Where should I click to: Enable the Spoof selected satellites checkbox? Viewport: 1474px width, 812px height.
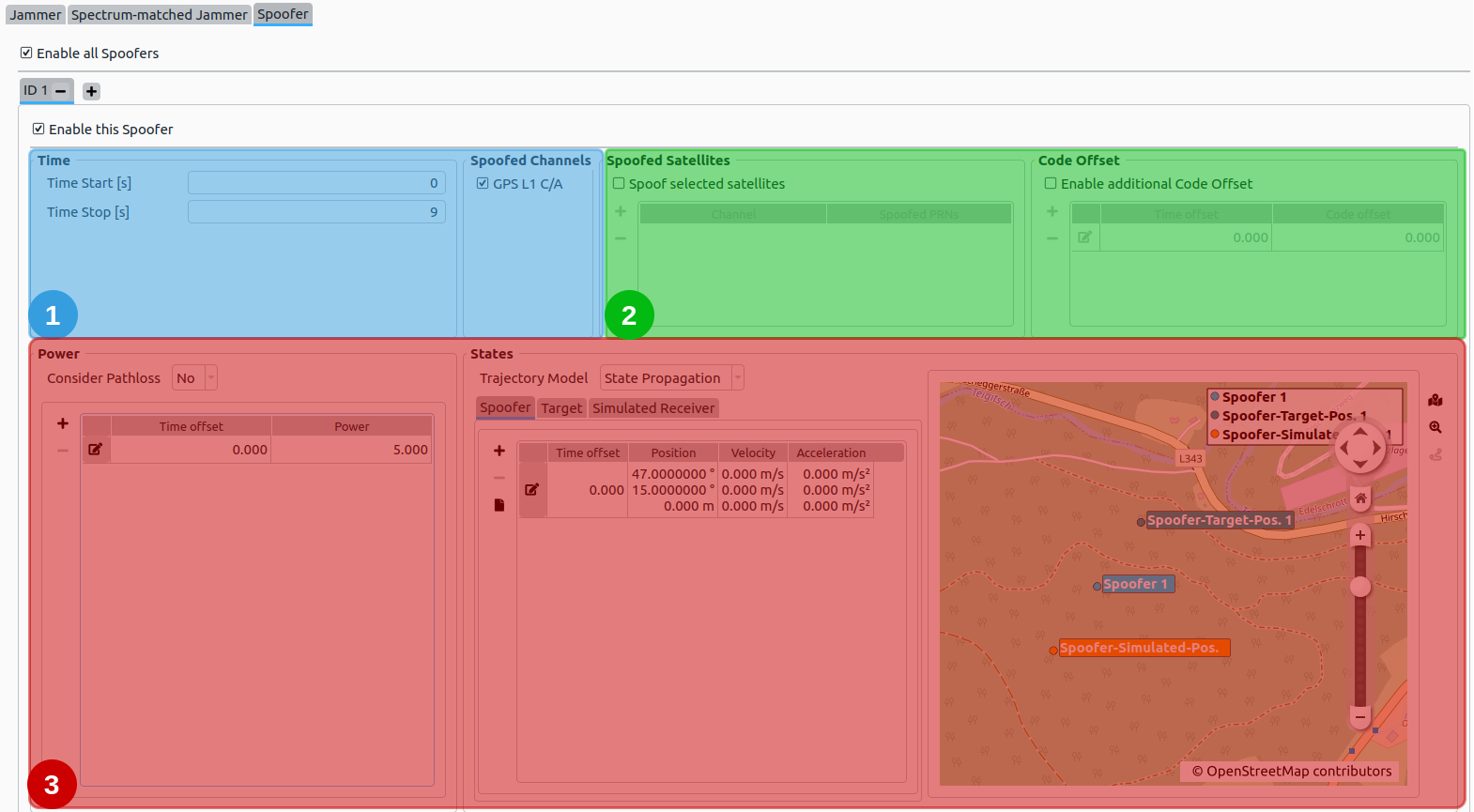[619, 184]
